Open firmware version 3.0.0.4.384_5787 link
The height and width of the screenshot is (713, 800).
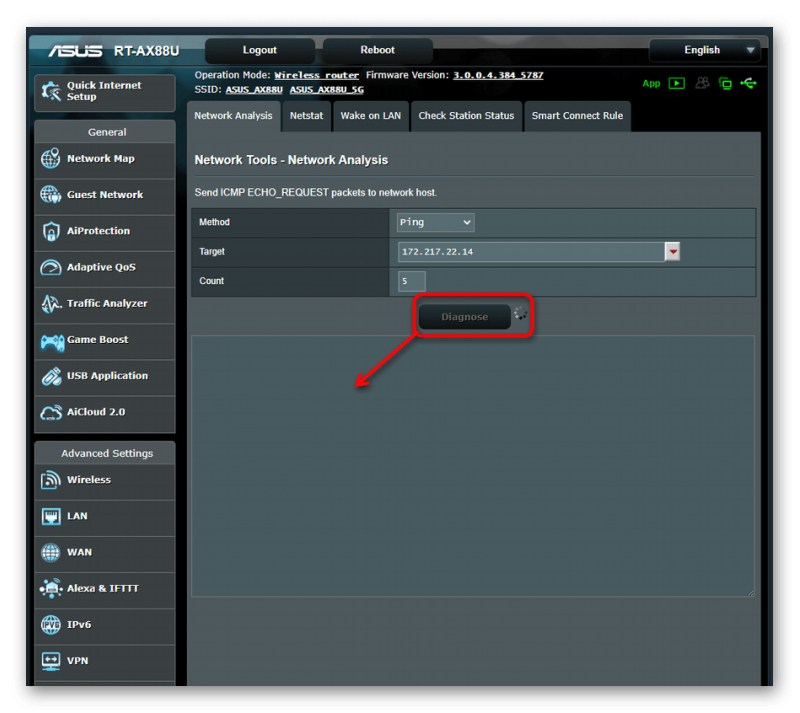(498, 76)
